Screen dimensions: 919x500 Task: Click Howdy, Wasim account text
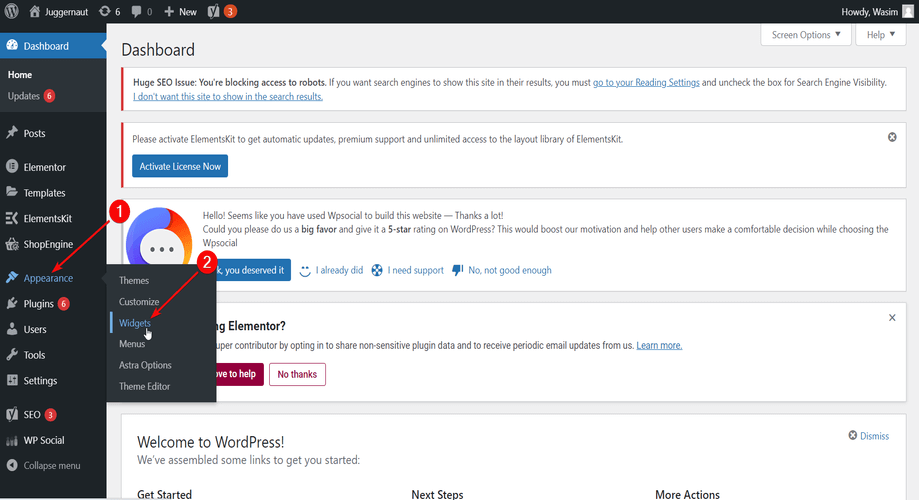tap(869, 12)
